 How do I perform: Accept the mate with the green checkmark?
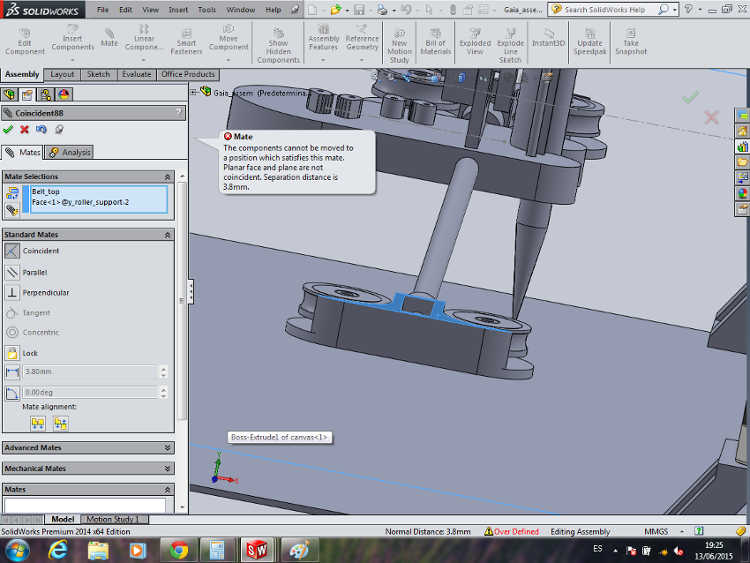coord(9,129)
